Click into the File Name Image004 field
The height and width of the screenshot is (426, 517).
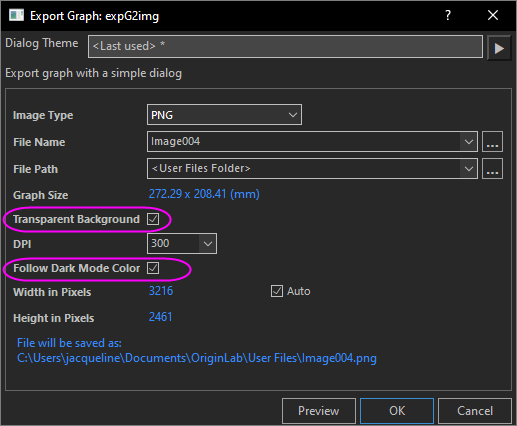304,142
